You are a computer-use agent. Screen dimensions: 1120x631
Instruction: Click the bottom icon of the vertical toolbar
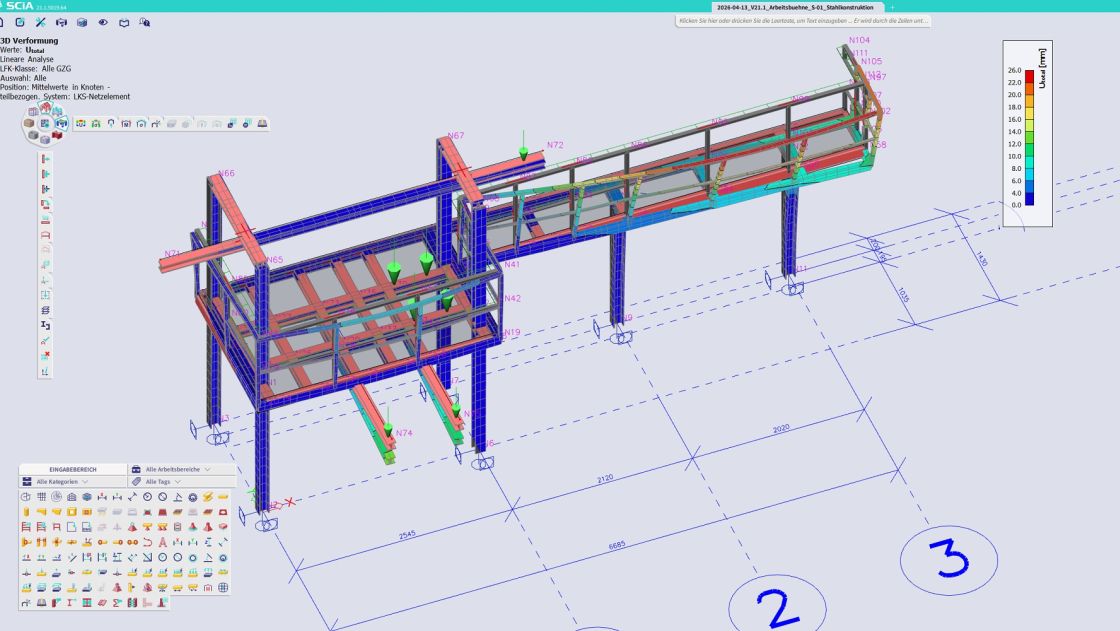(x=45, y=372)
